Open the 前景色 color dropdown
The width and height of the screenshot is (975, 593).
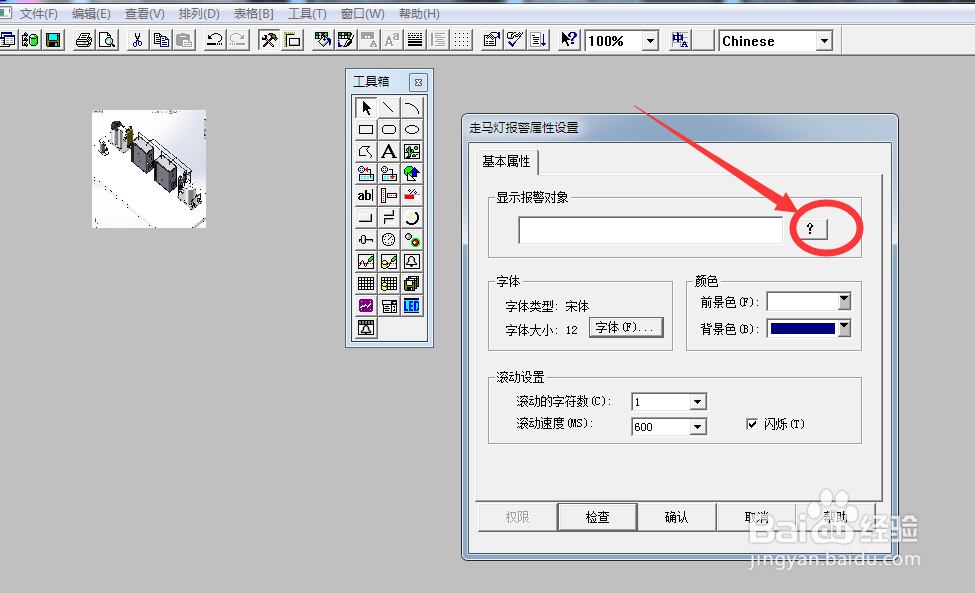844,301
